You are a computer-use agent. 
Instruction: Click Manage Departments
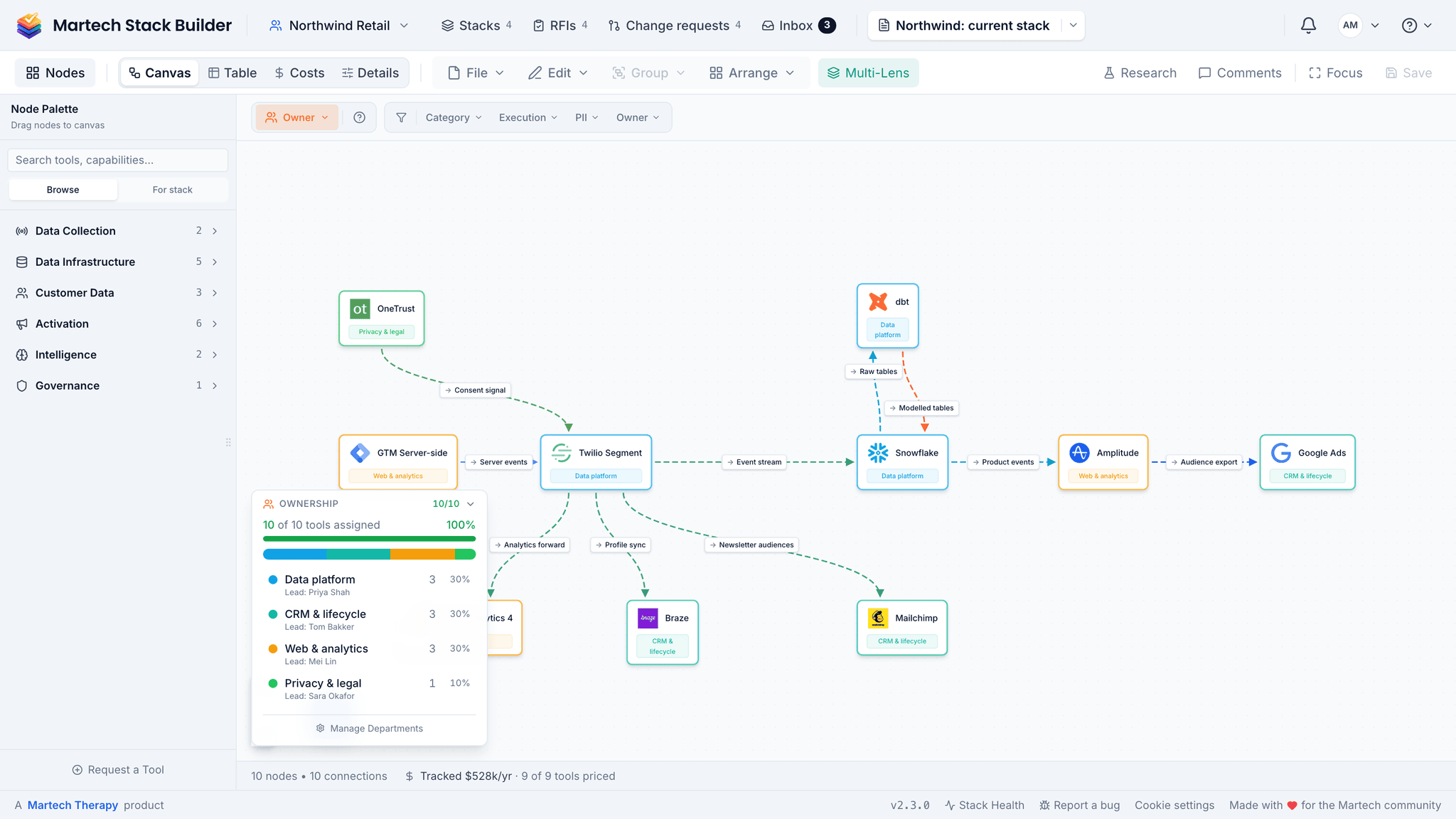(x=369, y=729)
